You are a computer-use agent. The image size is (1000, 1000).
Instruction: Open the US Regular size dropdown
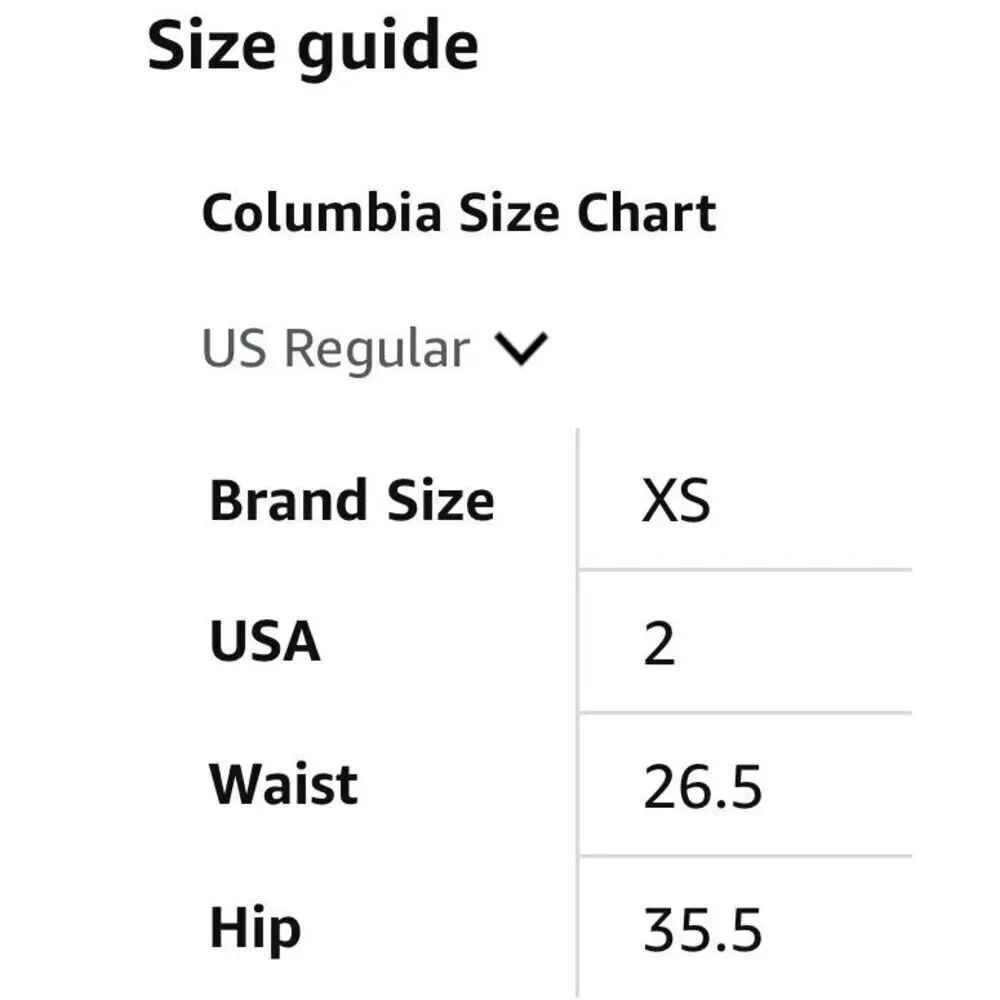pyautogui.click(x=374, y=349)
